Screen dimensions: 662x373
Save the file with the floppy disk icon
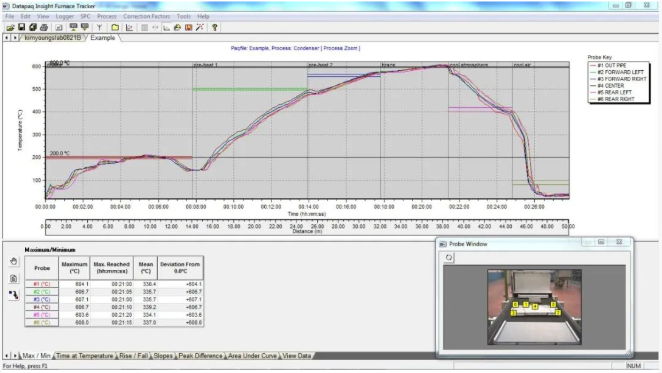[22, 27]
